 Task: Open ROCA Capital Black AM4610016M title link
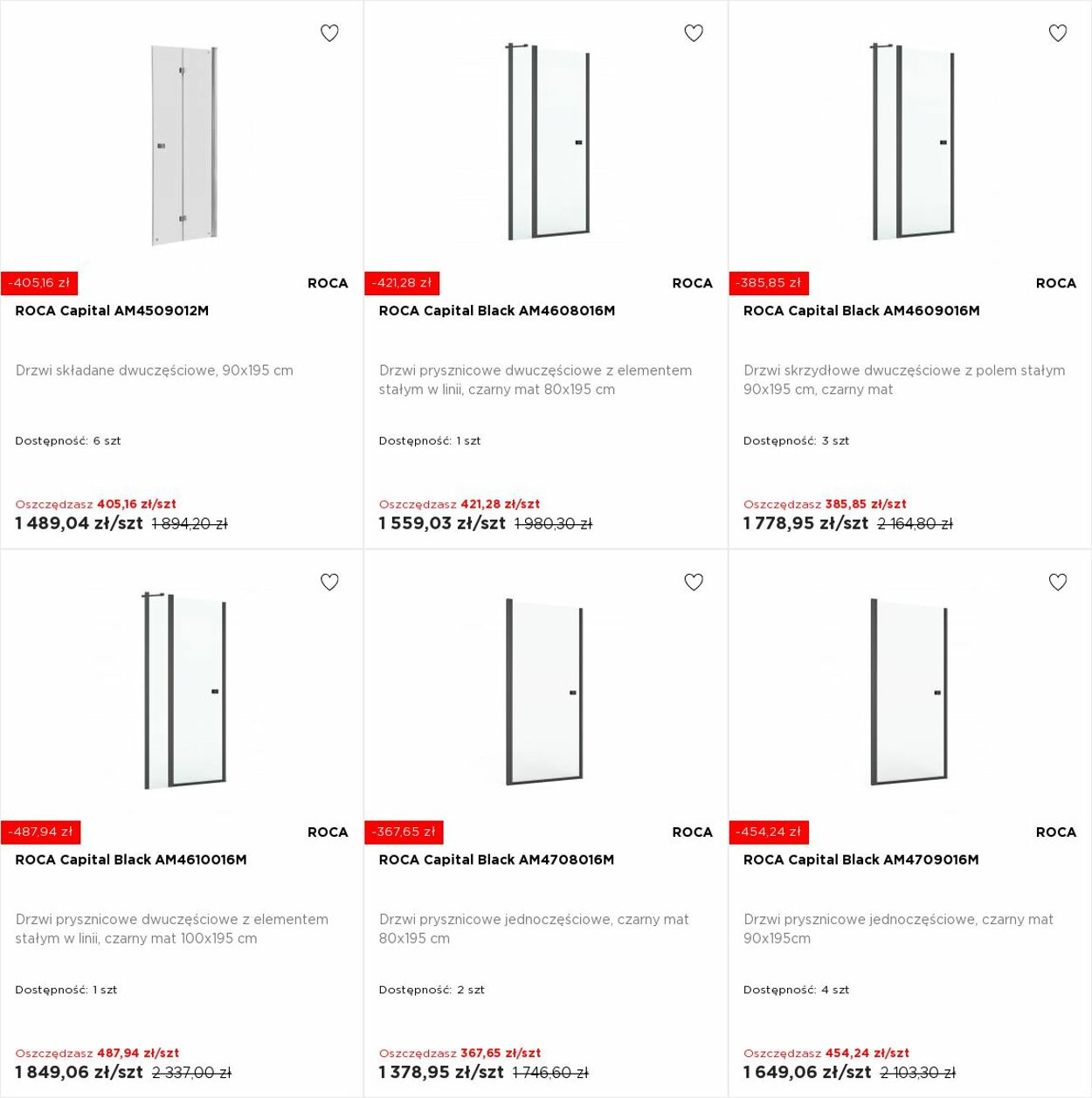[131, 860]
